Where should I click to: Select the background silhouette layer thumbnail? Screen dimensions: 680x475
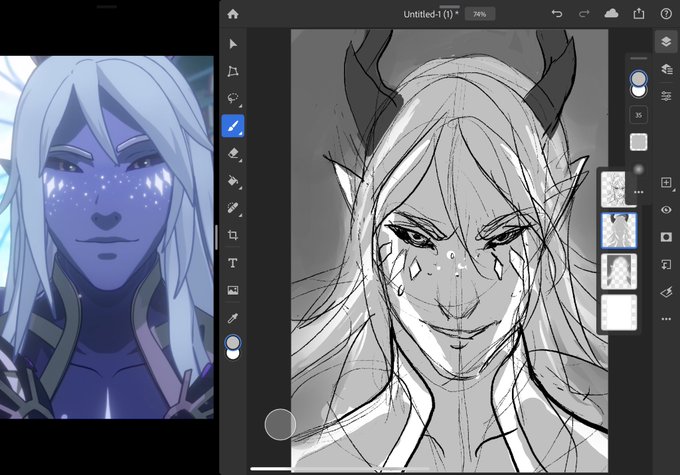click(619, 271)
